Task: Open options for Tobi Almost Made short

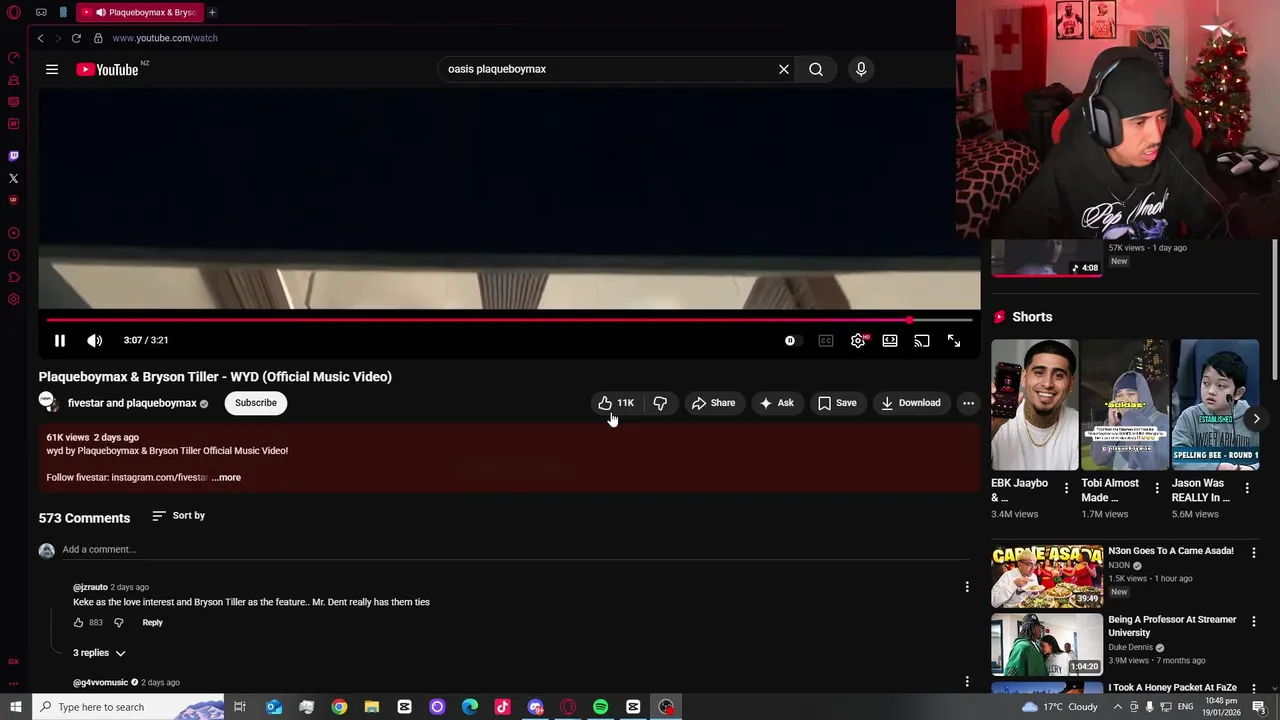Action: pyautogui.click(x=1157, y=489)
